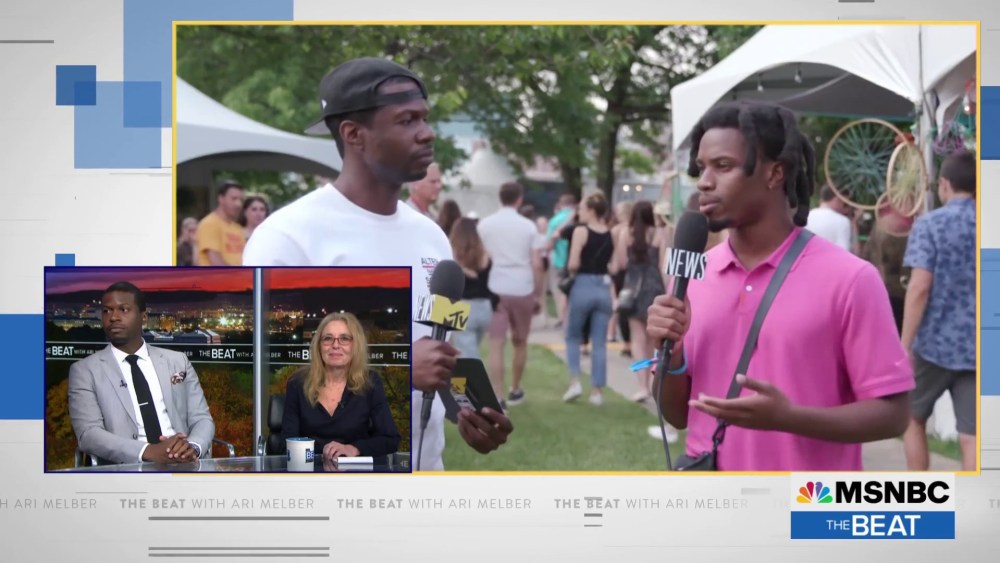Open the studio inset panel with gray-suited man
Screen dimensions: 1000x563
click(x=150, y=369)
